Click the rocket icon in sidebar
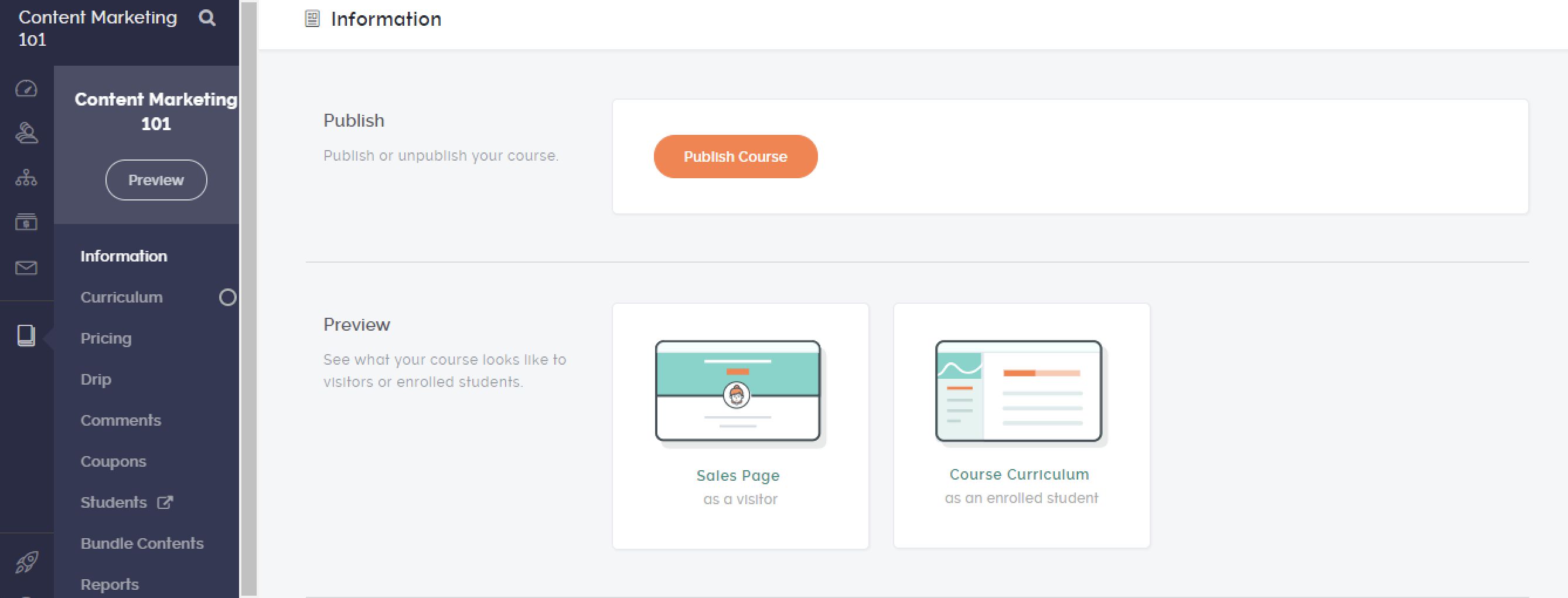The height and width of the screenshot is (598, 1568). tap(26, 562)
